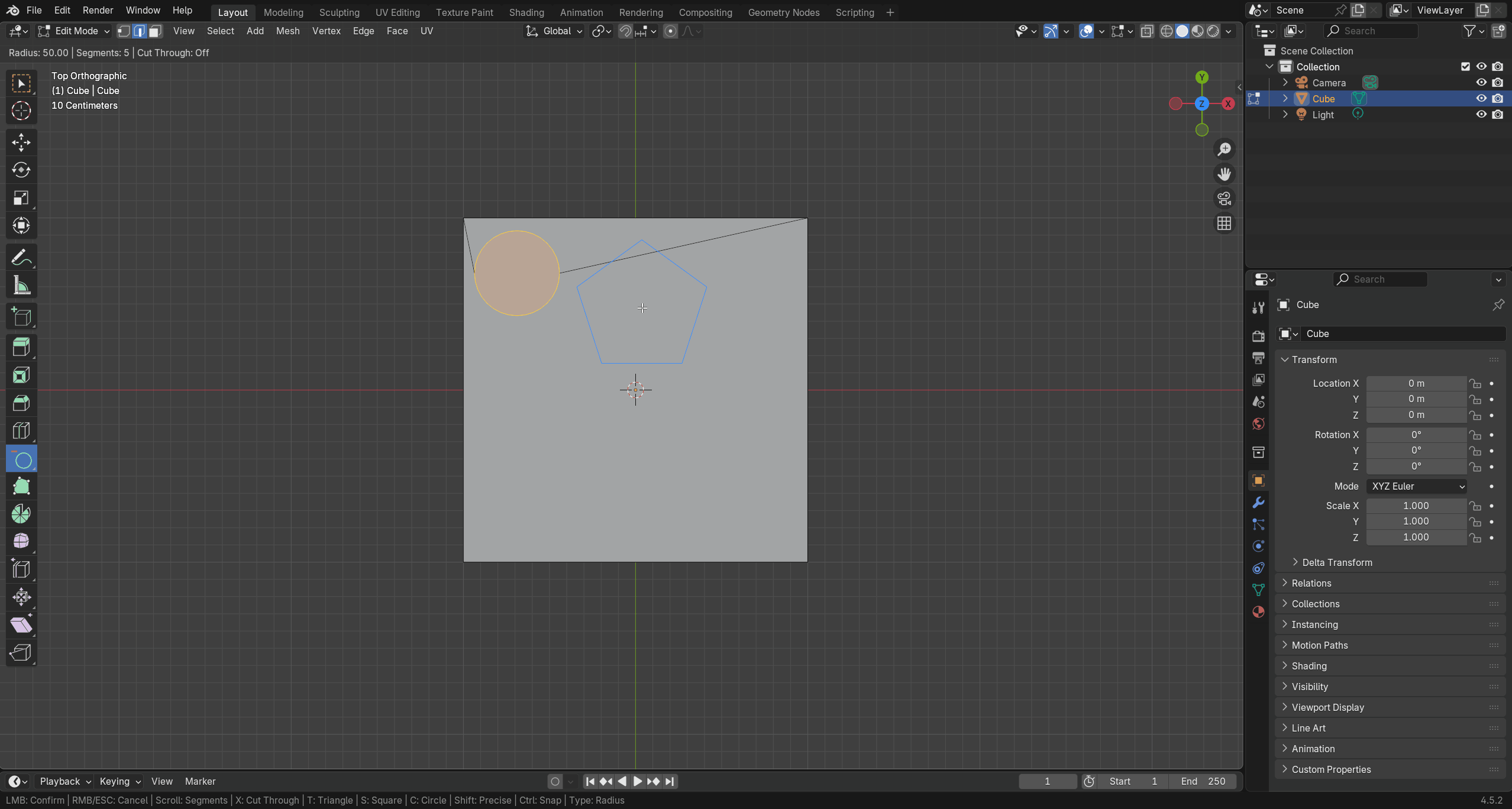Click the camera view icon
This screenshot has height=809, width=1512.
pyautogui.click(x=1224, y=199)
